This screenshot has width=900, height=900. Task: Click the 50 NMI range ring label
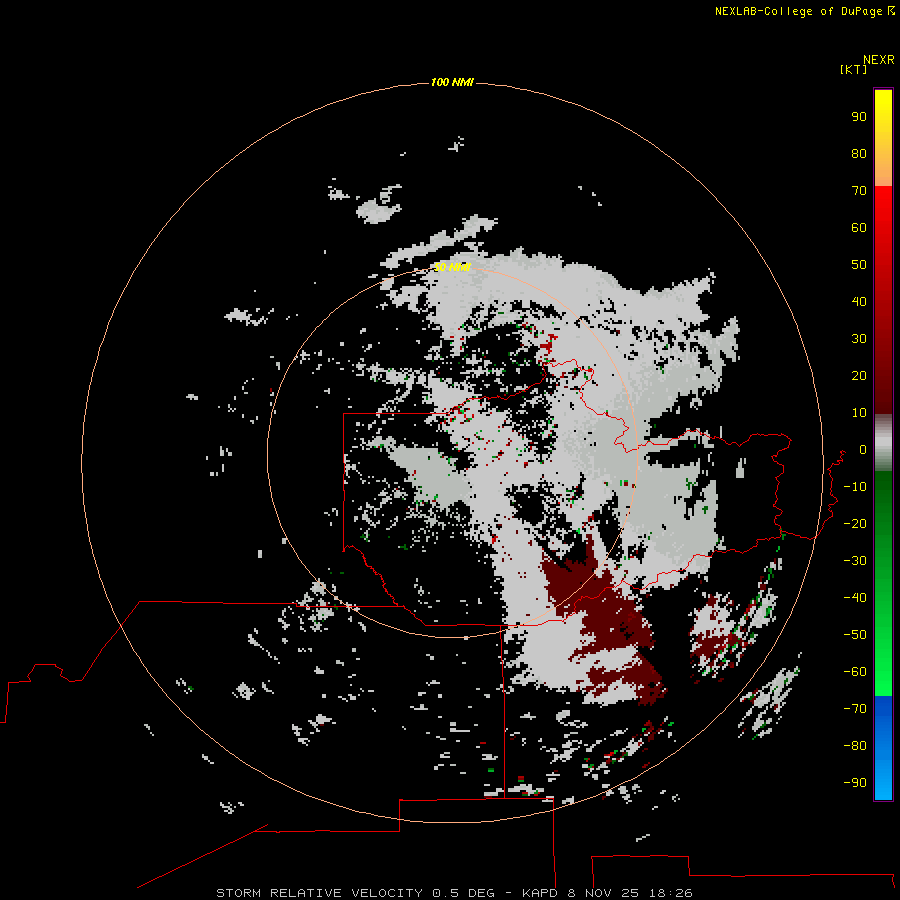click(x=452, y=267)
